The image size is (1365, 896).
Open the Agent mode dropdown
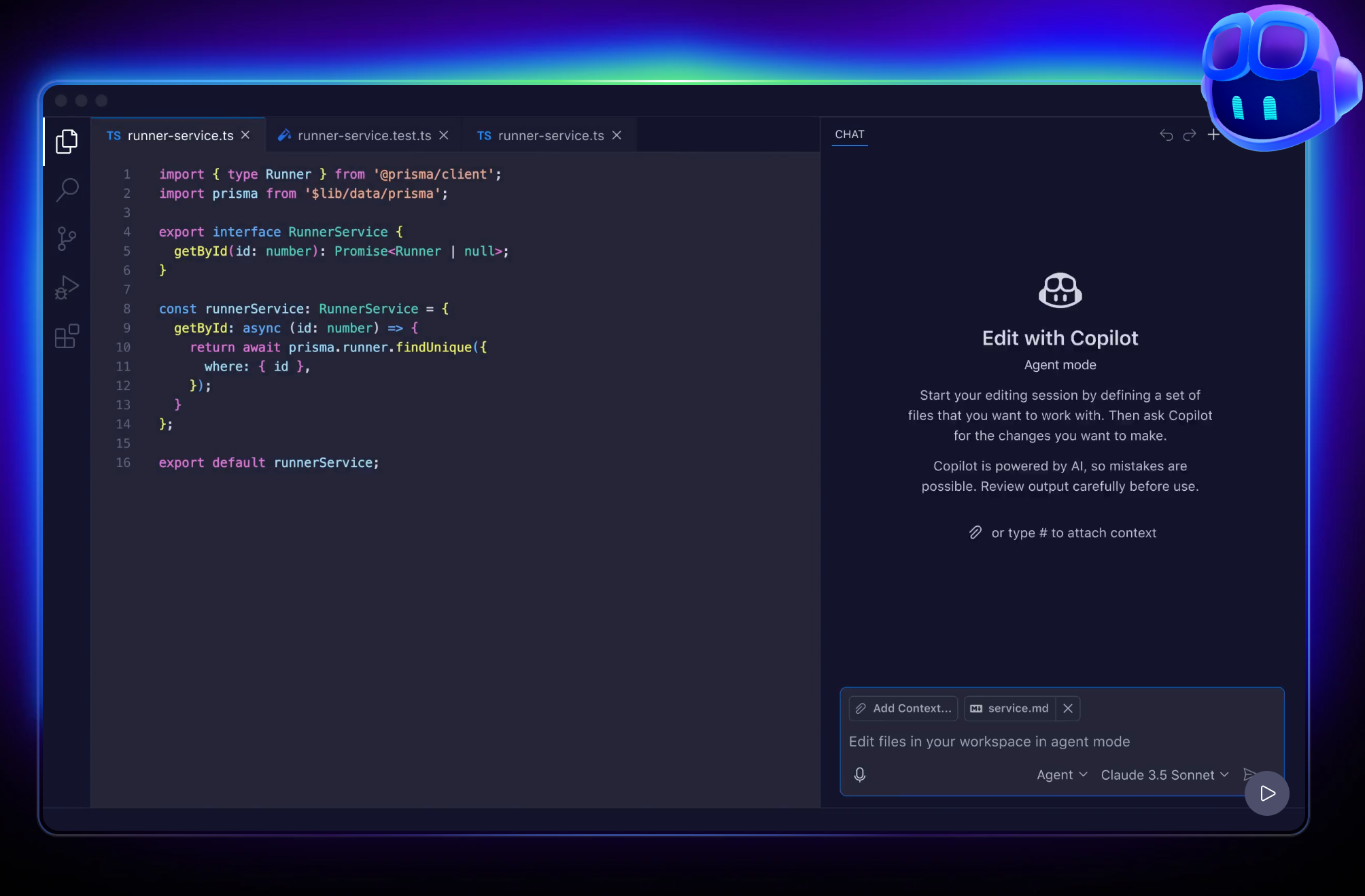(x=1062, y=775)
